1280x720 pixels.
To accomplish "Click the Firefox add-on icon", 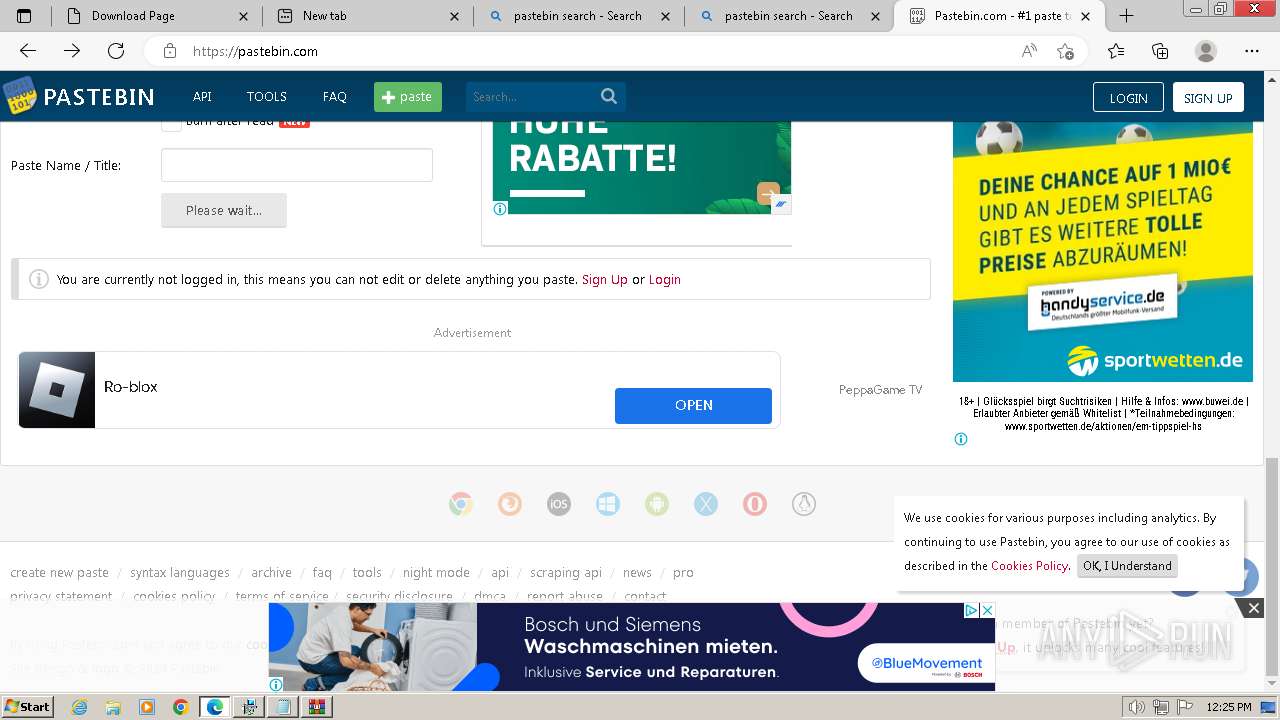I will tap(510, 504).
